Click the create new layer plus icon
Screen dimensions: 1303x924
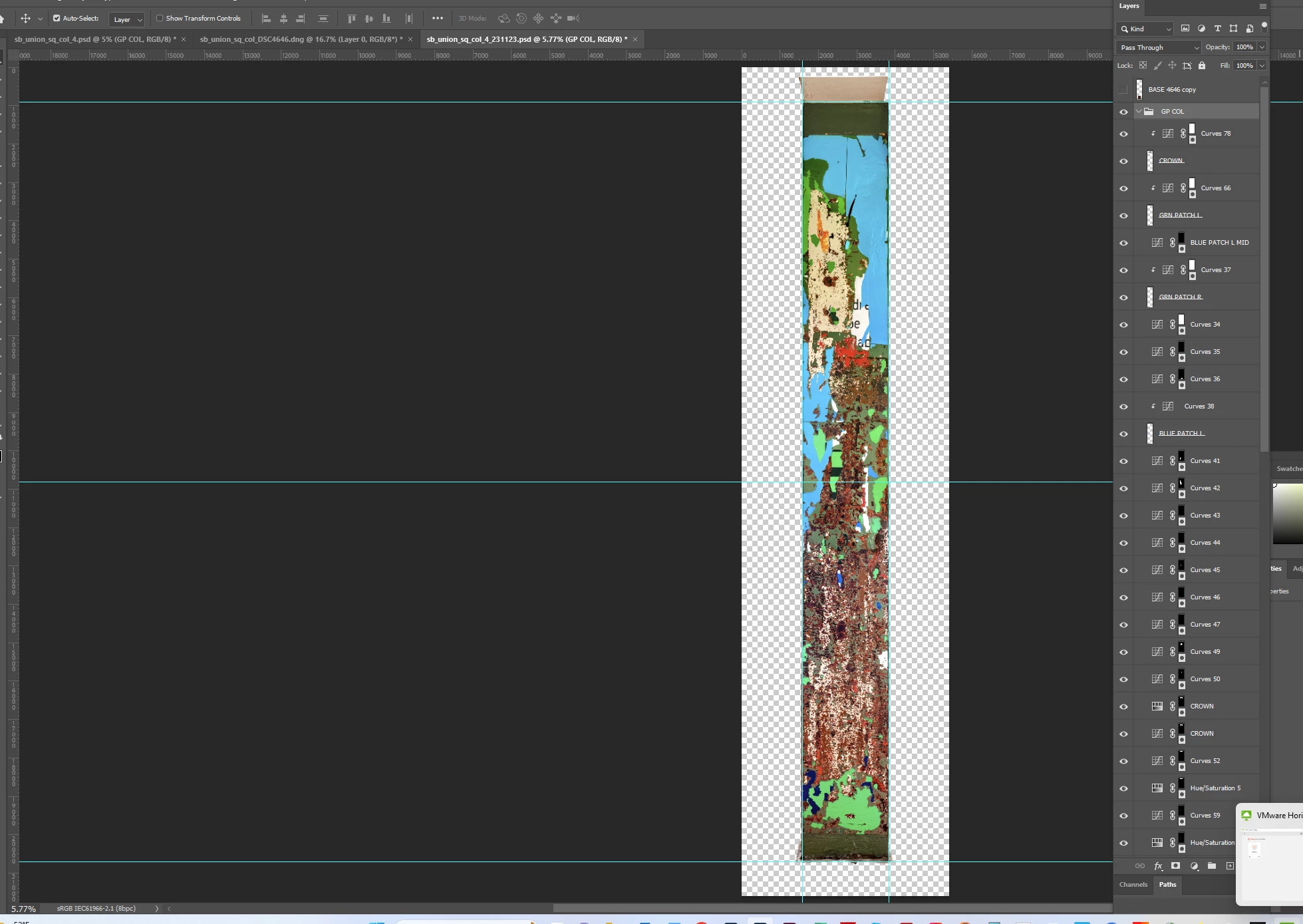(1230, 866)
